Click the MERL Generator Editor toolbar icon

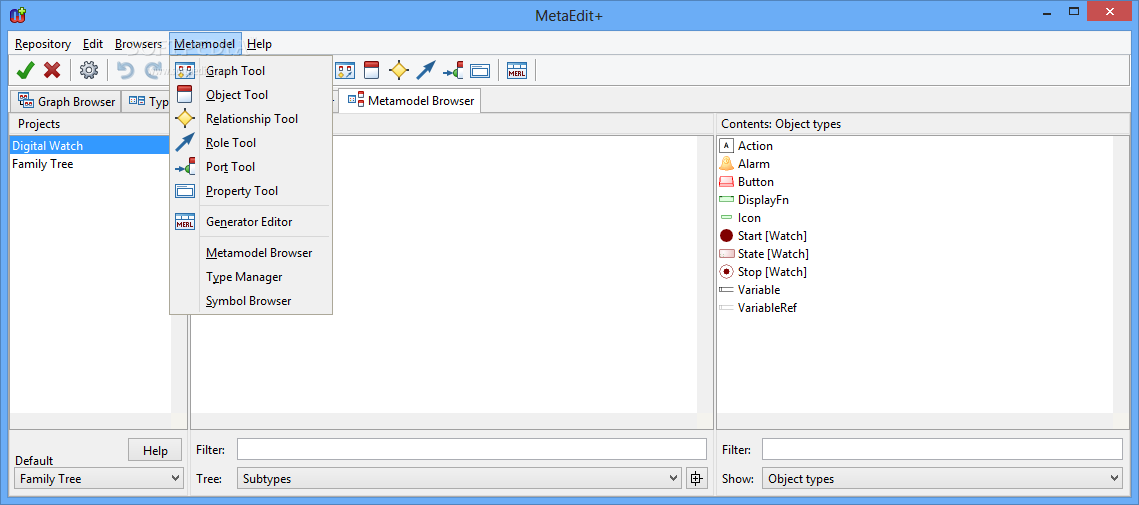[x=516, y=70]
